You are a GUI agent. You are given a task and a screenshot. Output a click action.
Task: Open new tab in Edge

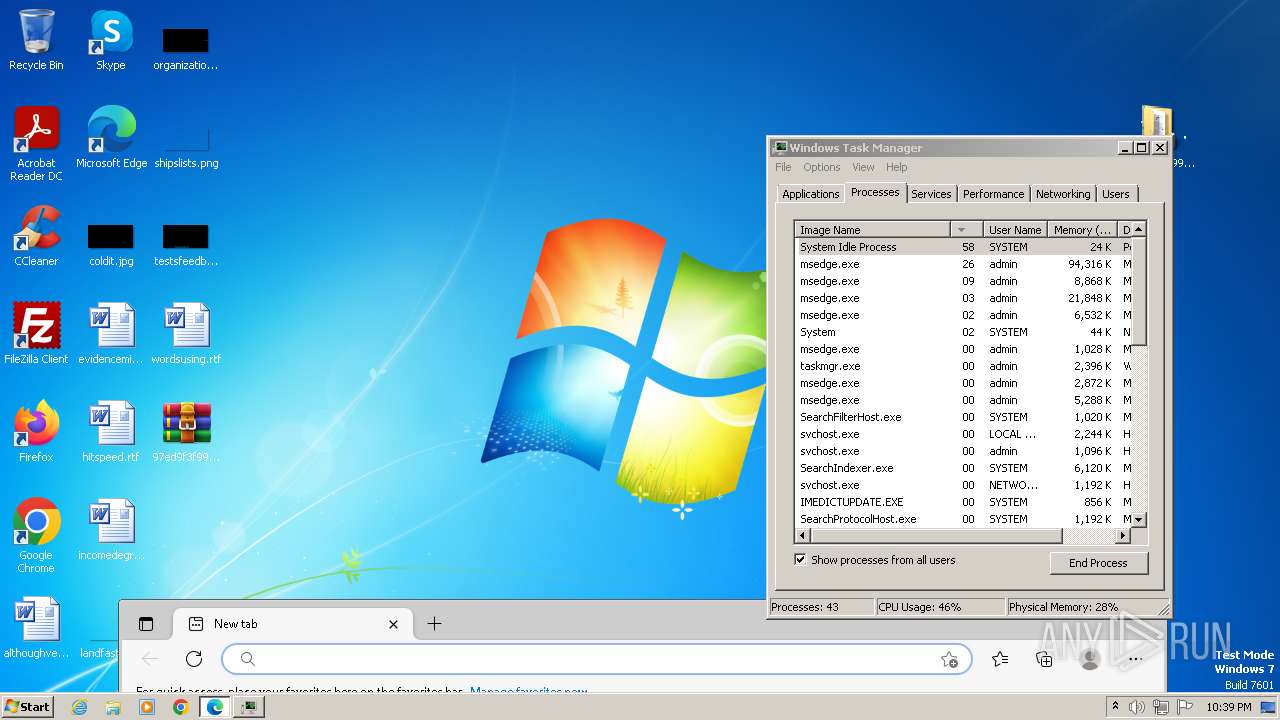(434, 624)
